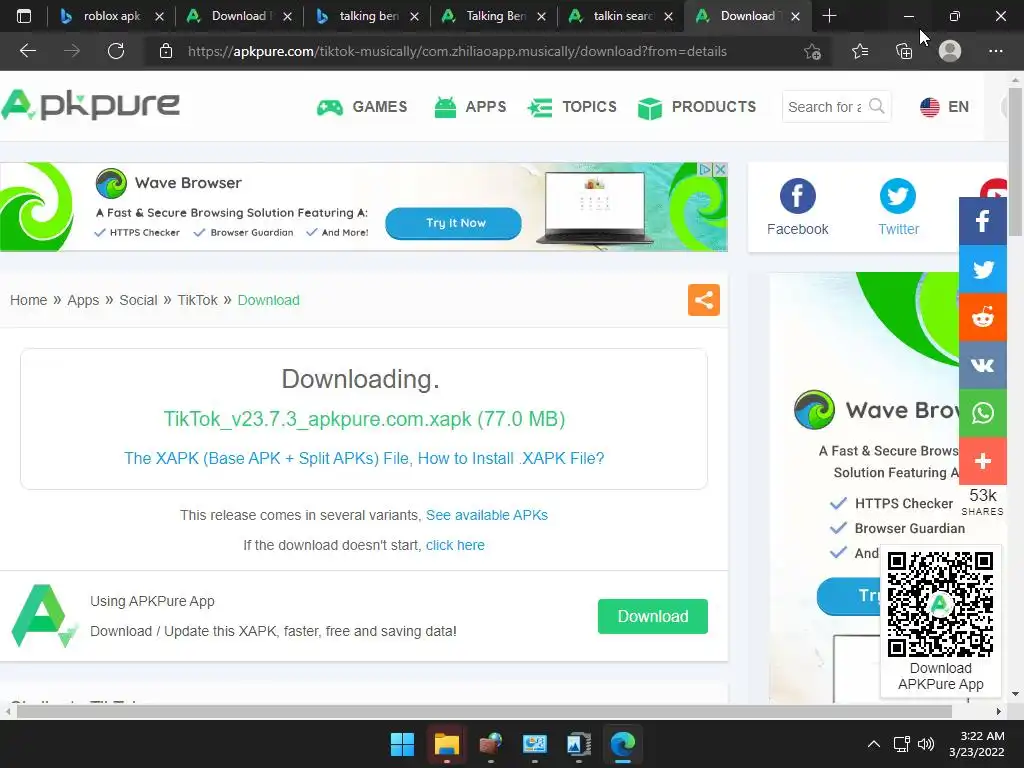Open the APPS menu
This screenshot has height=768, width=1024.
[x=470, y=106]
